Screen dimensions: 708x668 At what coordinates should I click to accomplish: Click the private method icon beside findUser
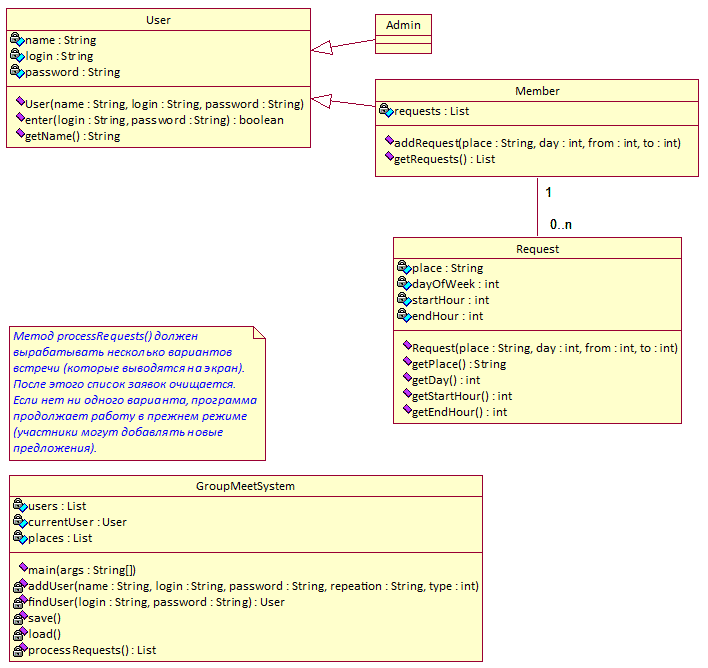tap(20, 602)
